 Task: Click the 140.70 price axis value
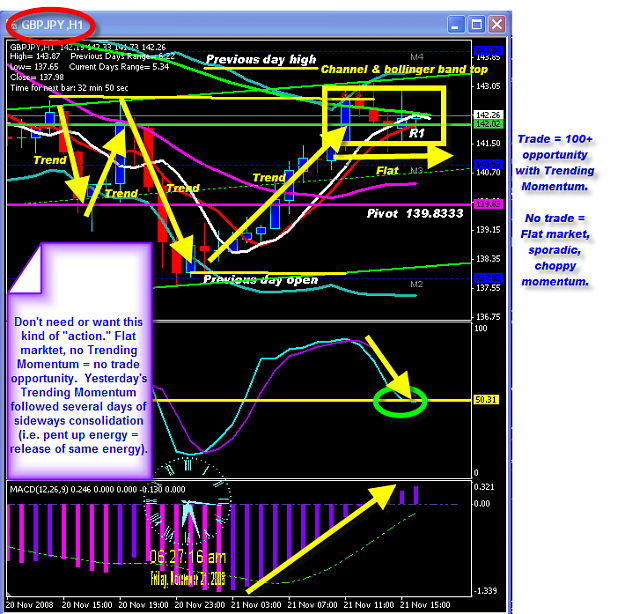click(x=488, y=172)
